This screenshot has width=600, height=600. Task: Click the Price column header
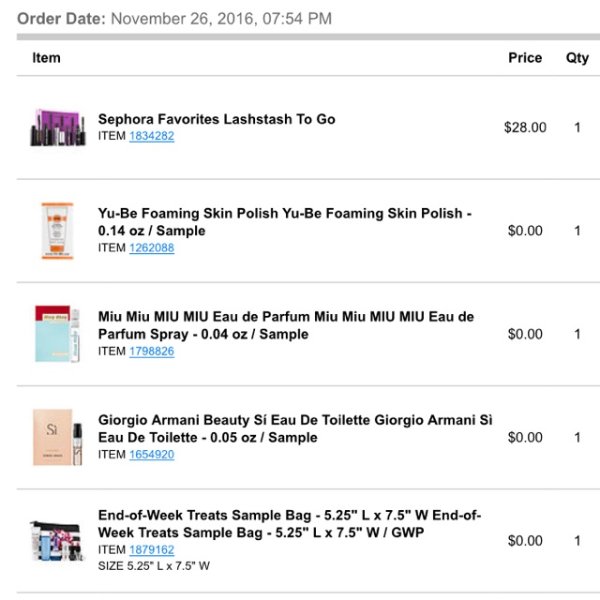525,58
